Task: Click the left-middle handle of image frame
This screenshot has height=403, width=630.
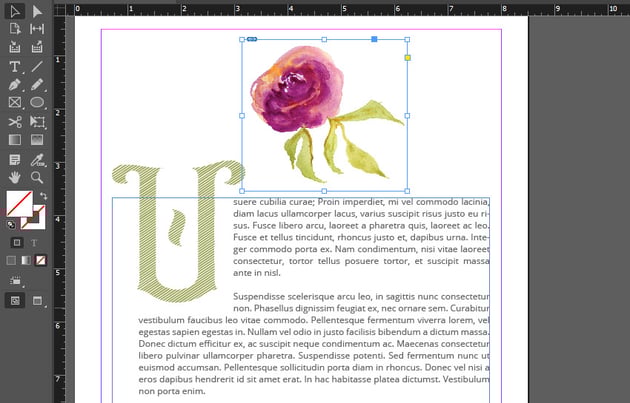Action: click(x=242, y=116)
